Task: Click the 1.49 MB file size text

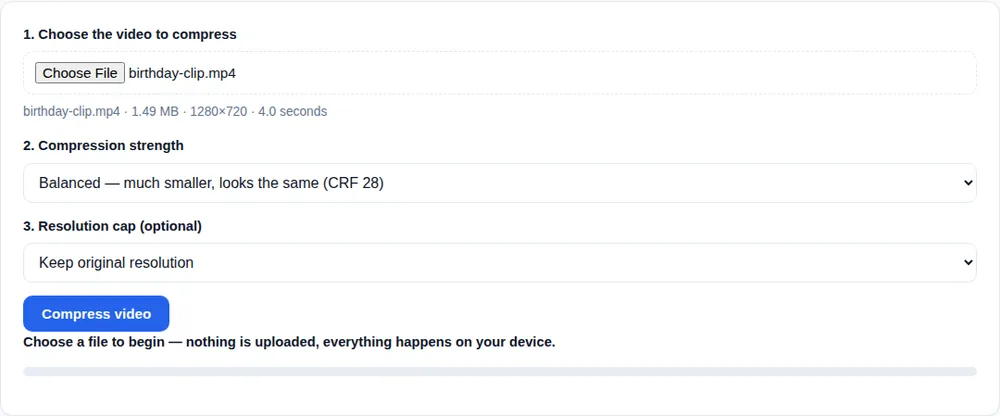Action: coord(155,112)
